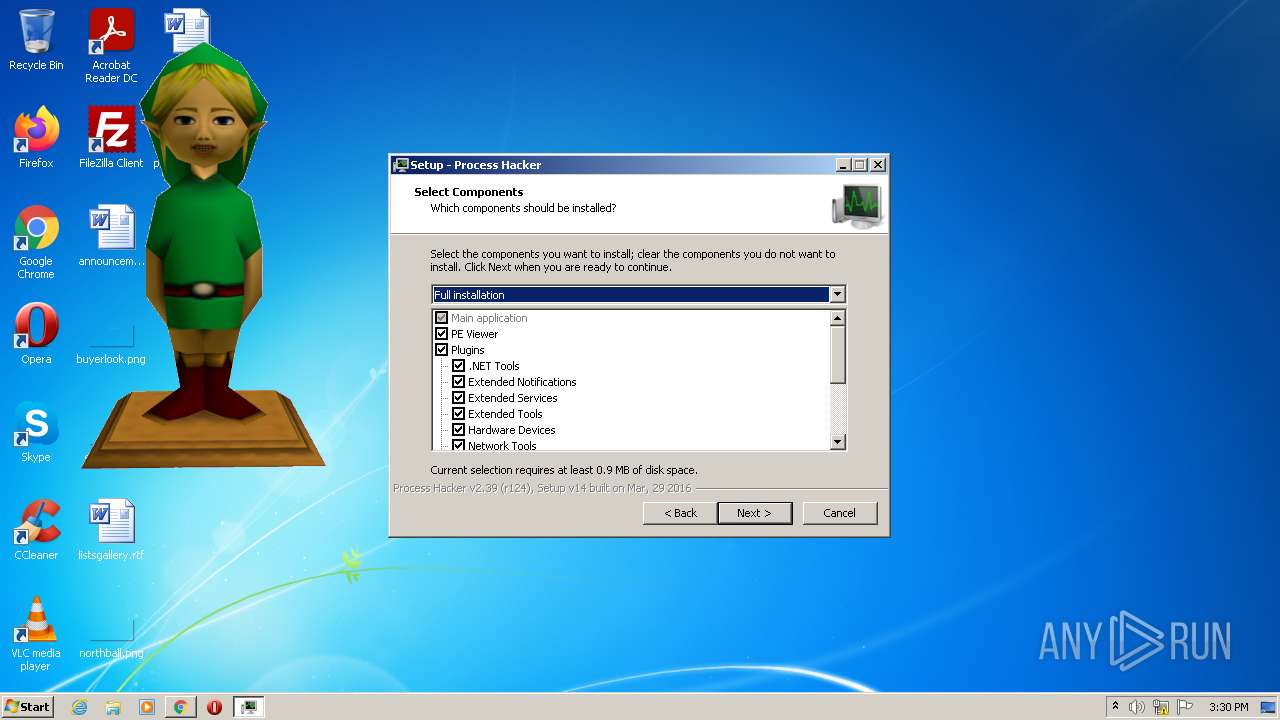Screen dimensions: 1280x720
Task: Open the Start menu
Action: click(x=27, y=707)
